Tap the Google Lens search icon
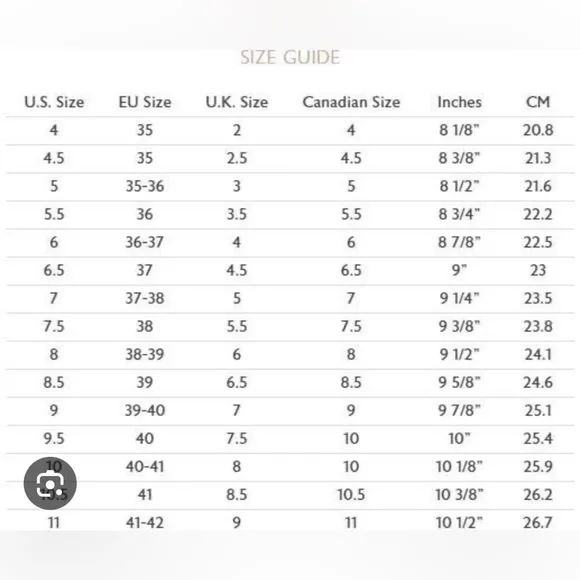Viewport: 580px width, 580px height. pyautogui.click(x=50, y=483)
